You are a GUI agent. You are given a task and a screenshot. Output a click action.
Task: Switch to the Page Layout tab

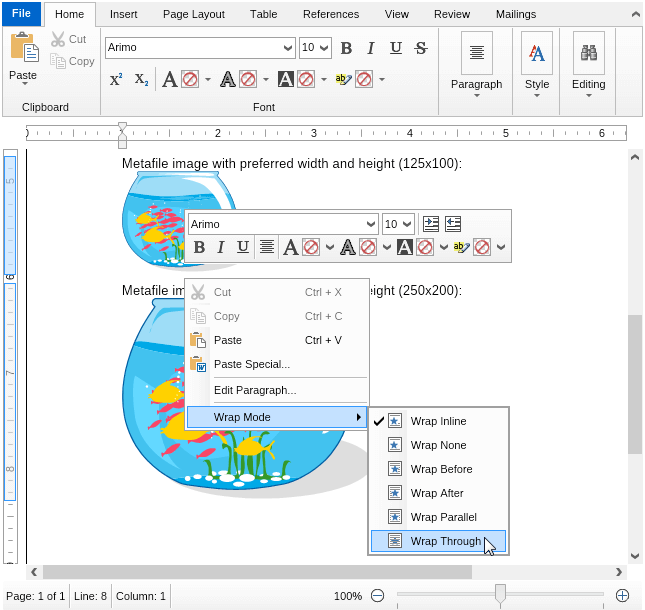click(195, 14)
